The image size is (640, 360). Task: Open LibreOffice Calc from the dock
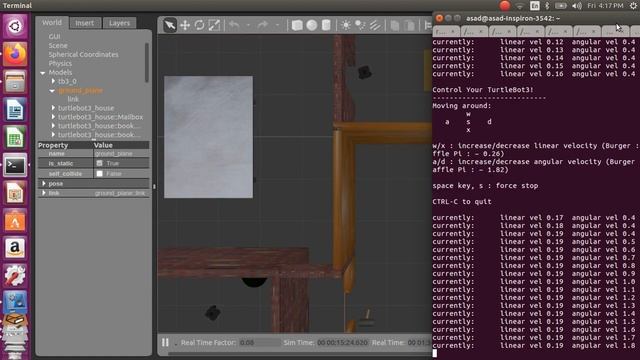(x=15, y=137)
